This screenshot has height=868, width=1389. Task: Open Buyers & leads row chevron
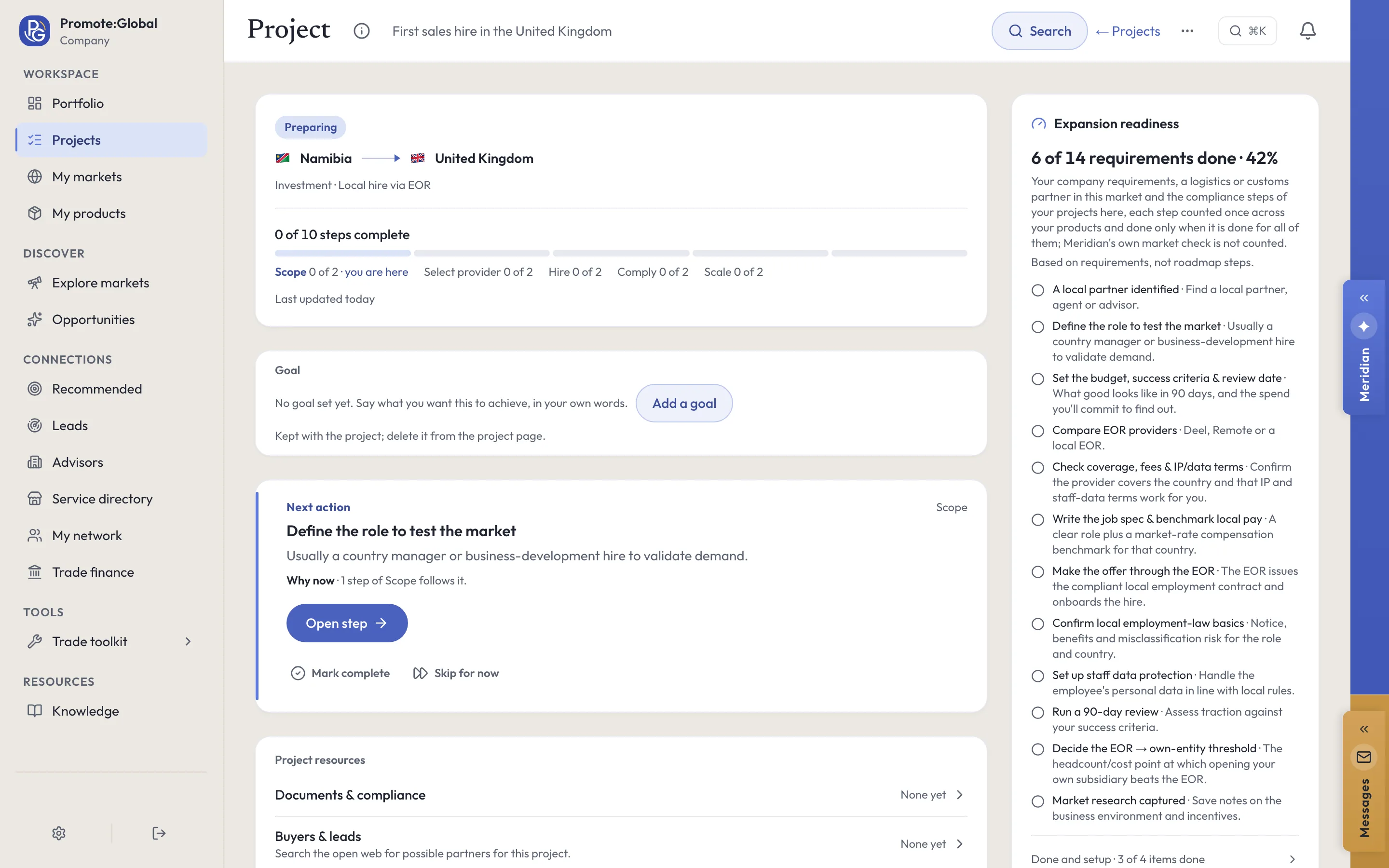pos(960,844)
